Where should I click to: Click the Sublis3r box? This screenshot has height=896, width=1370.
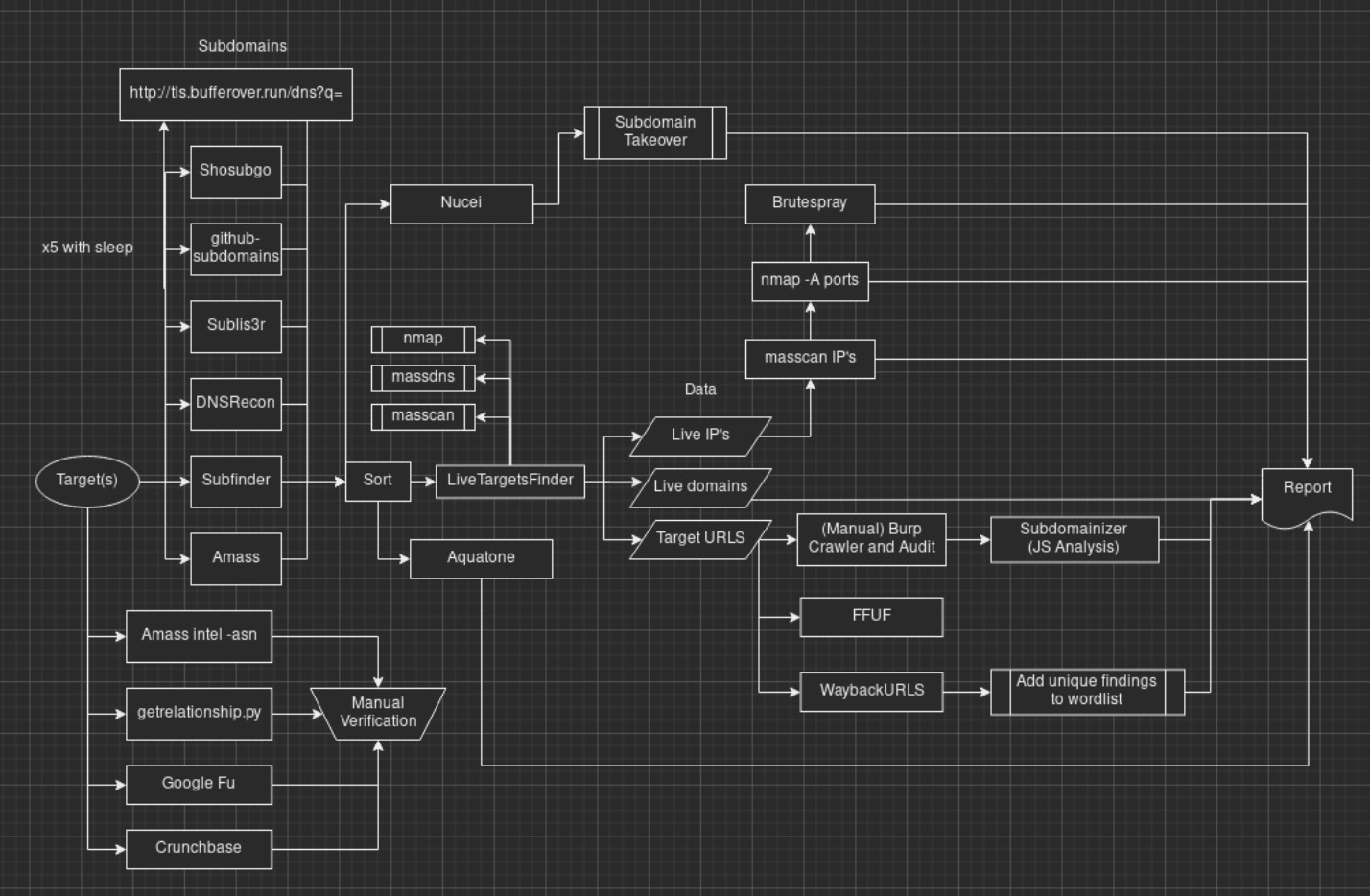236,326
